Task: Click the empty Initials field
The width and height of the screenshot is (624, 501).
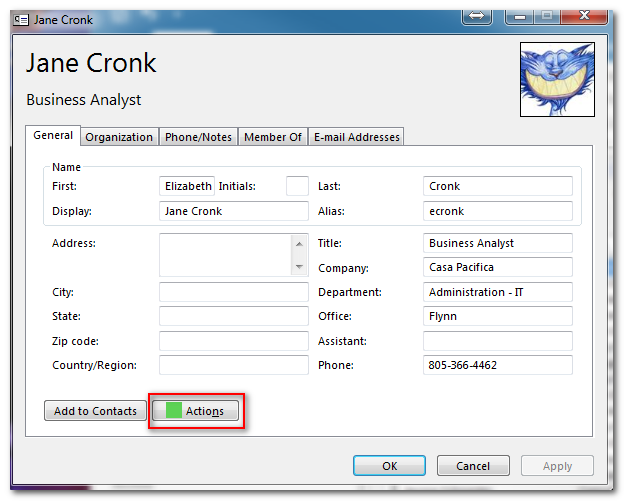Action: [x=297, y=186]
